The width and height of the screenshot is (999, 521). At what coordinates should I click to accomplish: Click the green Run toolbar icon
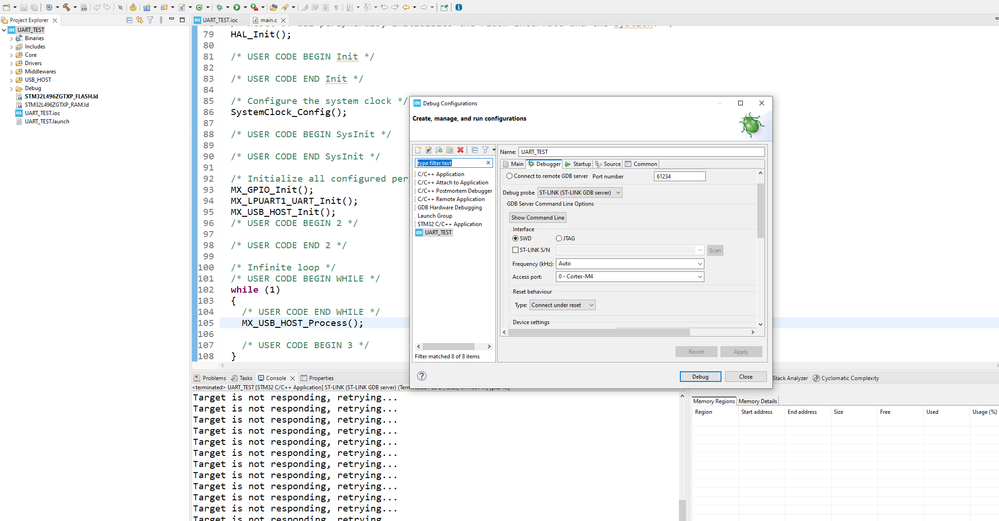coord(236,7)
